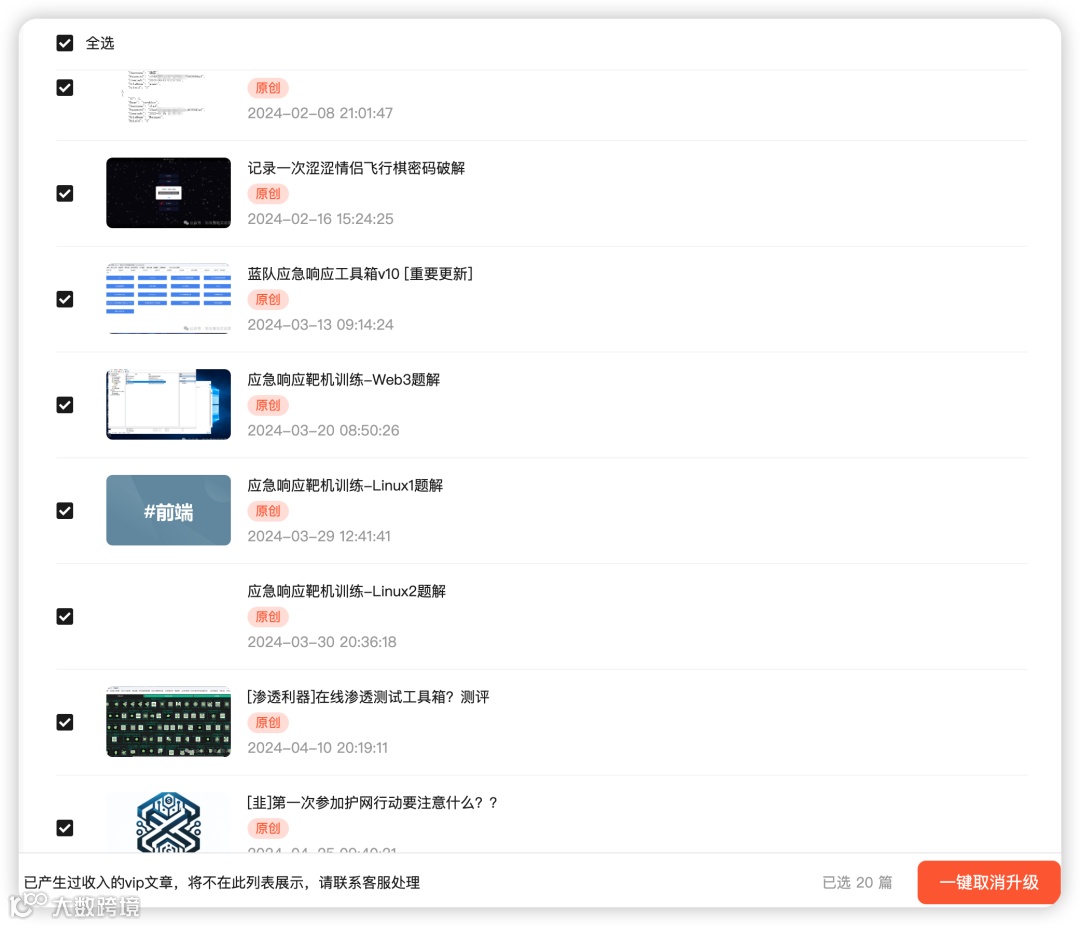This screenshot has width=1080, height=926.
Task: Click the 原创 tag above 2024-02-08 date
Action: (x=268, y=88)
